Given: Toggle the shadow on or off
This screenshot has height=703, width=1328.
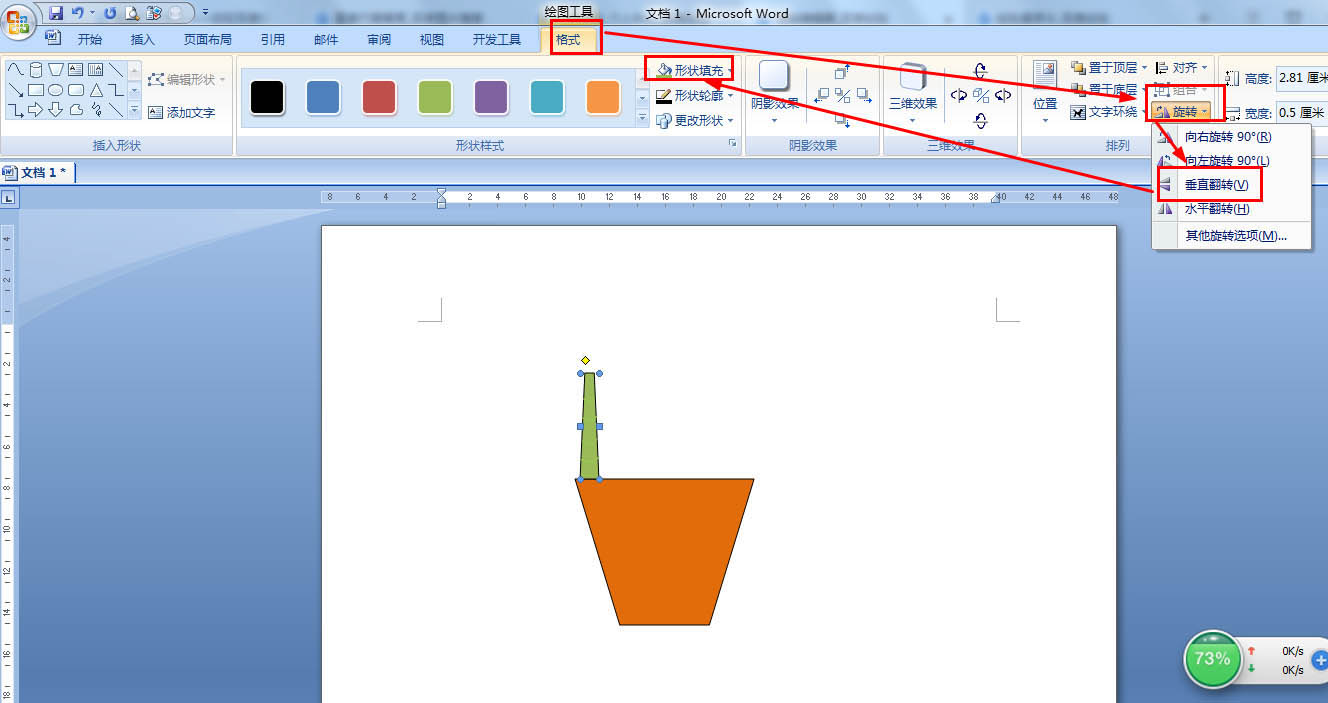Looking at the screenshot, I should (843, 95).
